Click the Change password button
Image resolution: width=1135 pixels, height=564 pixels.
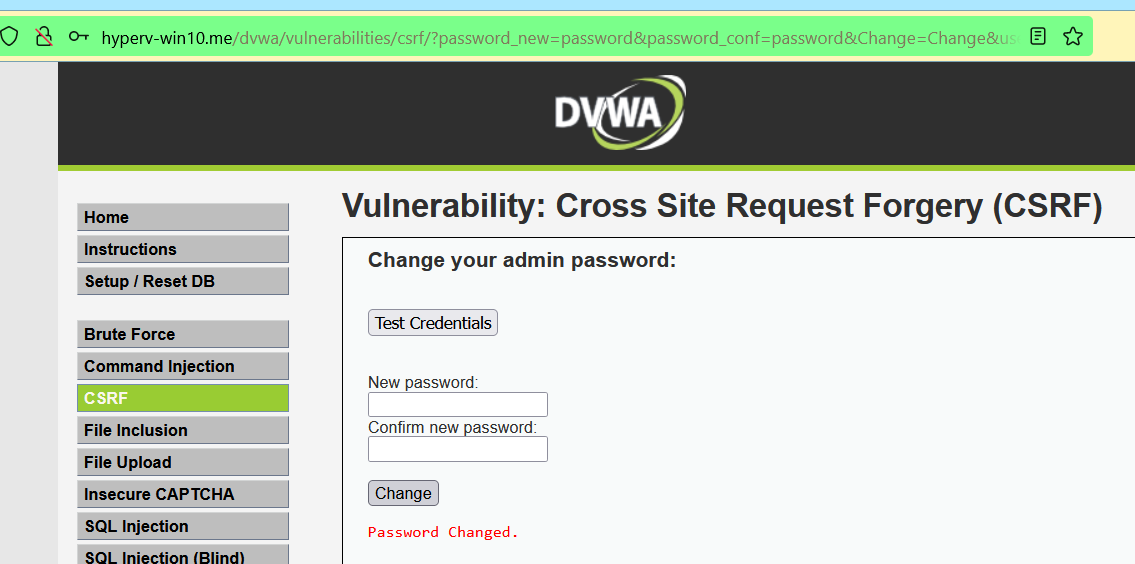(403, 493)
